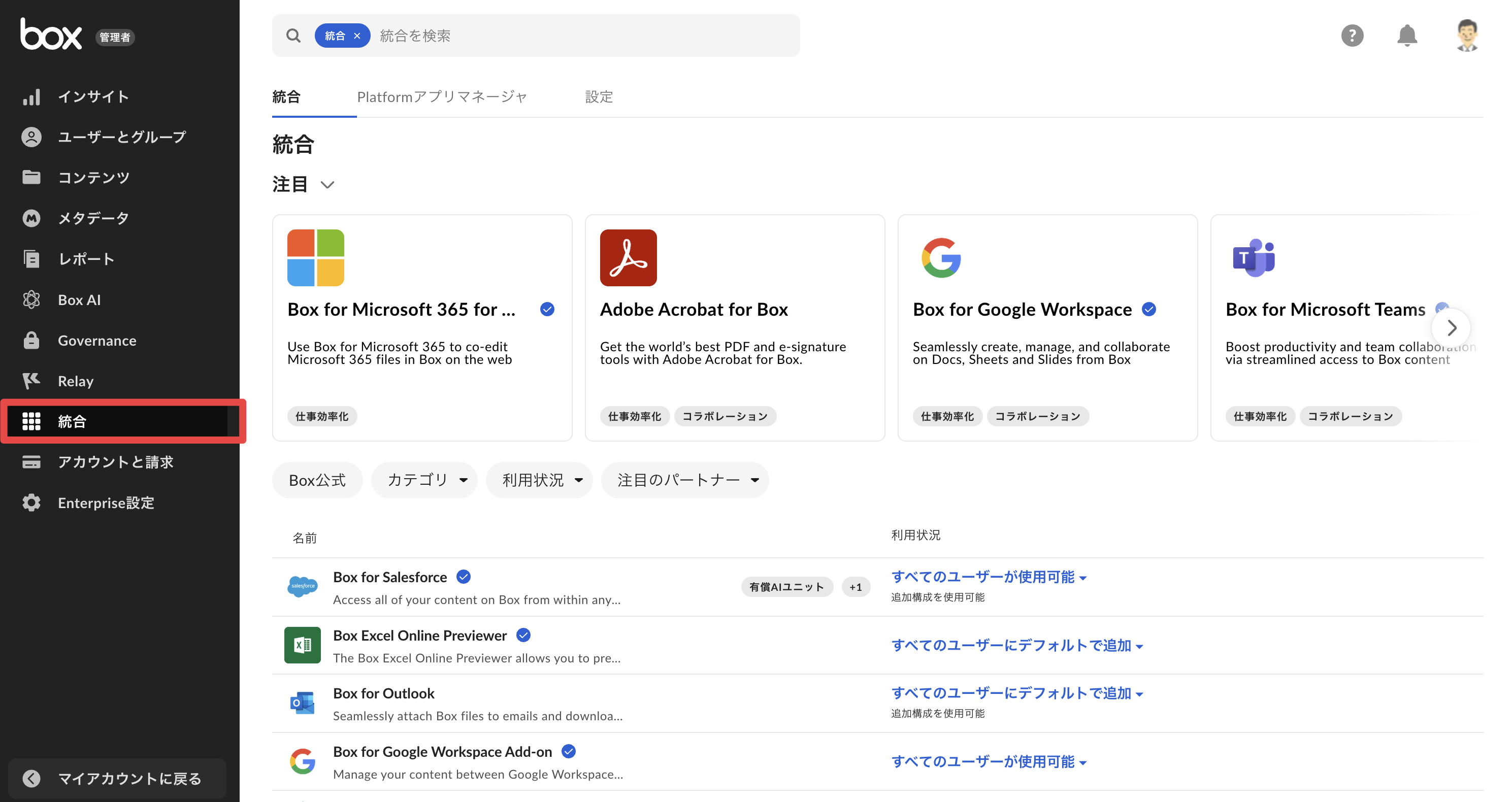Click 名前 column header
This screenshot has width=1512, height=802.
coord(305,538)
